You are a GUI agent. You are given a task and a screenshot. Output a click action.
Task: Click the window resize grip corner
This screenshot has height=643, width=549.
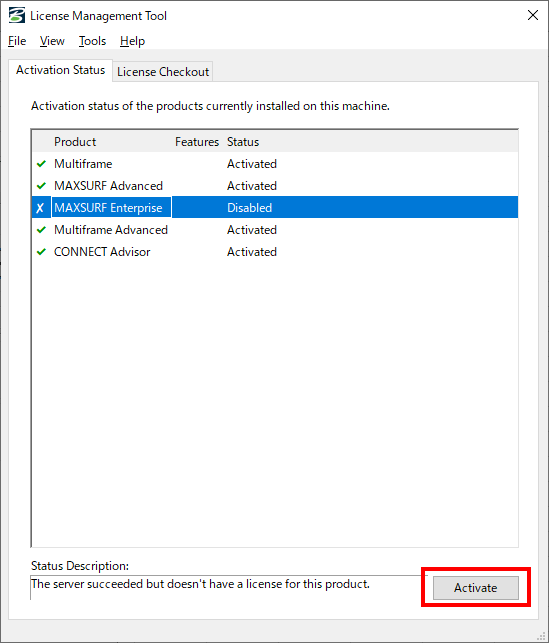pos(541,636)
